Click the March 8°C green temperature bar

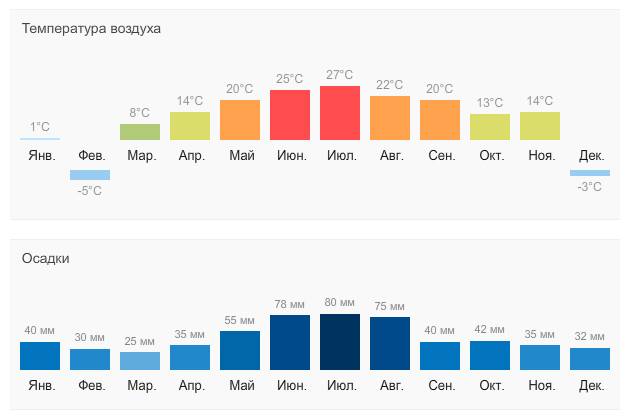(x=140, y=132)
